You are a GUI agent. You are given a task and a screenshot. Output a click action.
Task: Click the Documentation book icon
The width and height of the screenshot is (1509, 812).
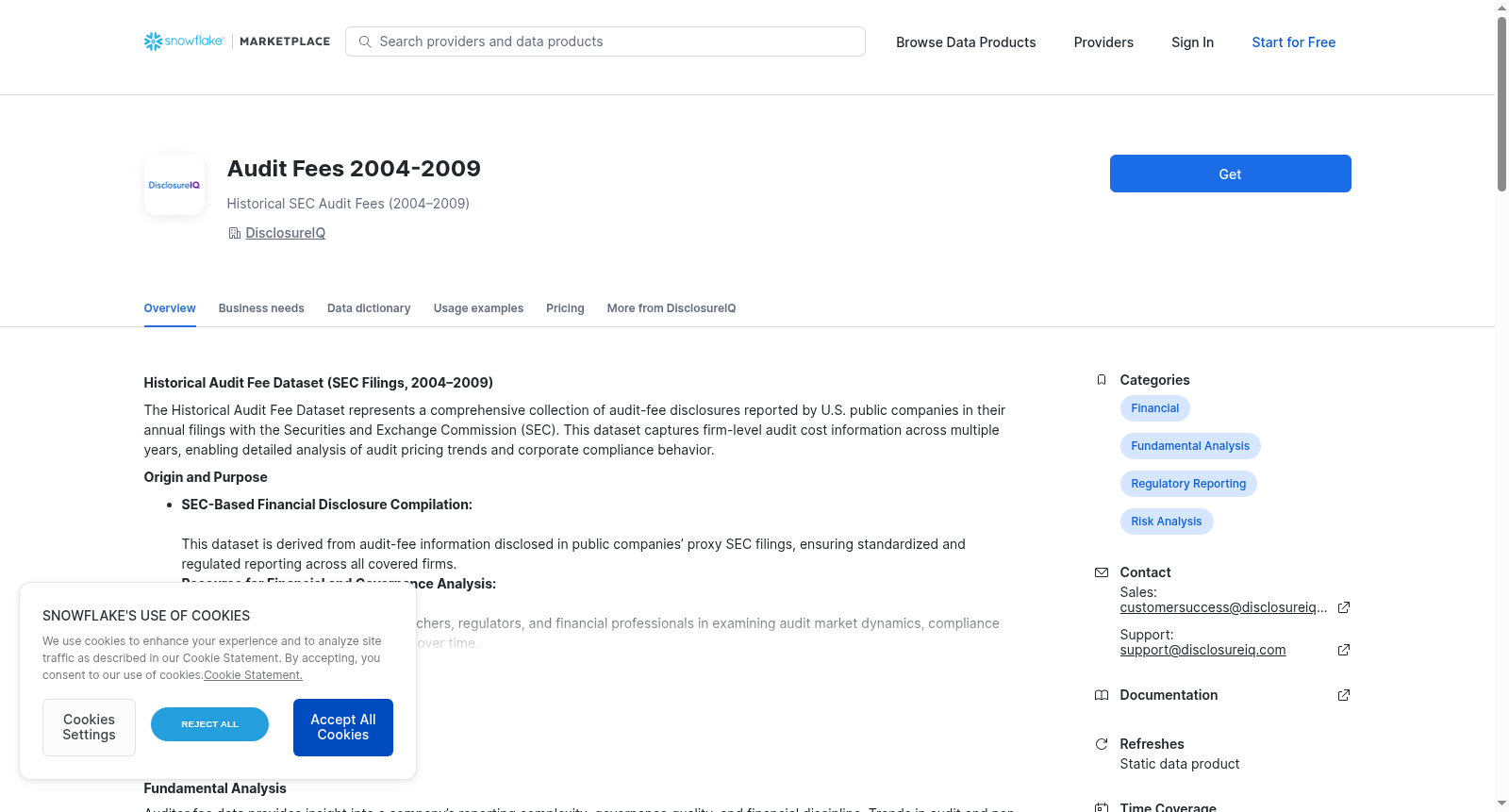pyautogui.click(x=1102, y=695)
